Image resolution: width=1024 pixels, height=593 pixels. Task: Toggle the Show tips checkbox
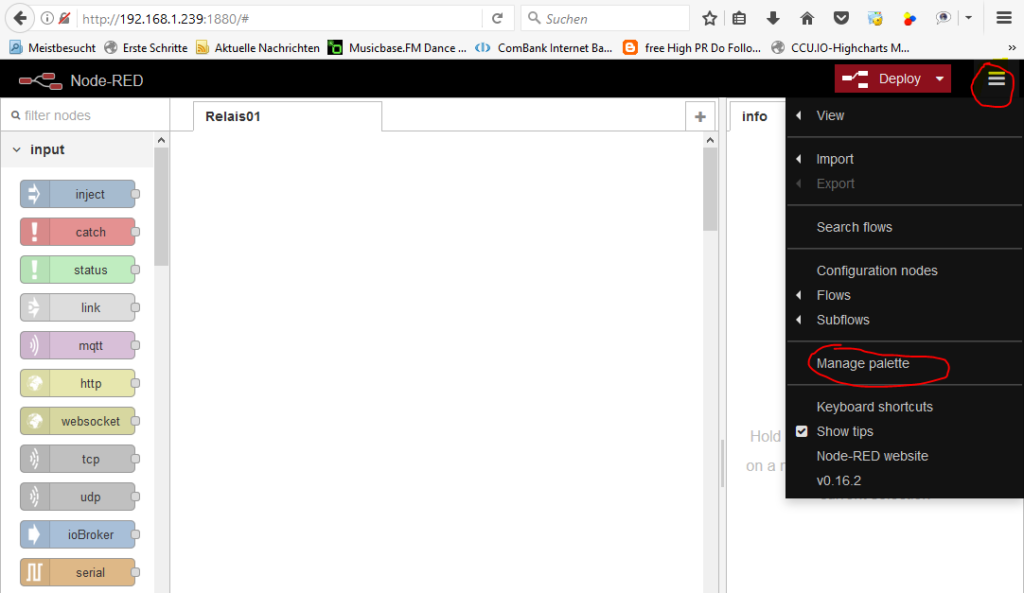pos(802,432)
